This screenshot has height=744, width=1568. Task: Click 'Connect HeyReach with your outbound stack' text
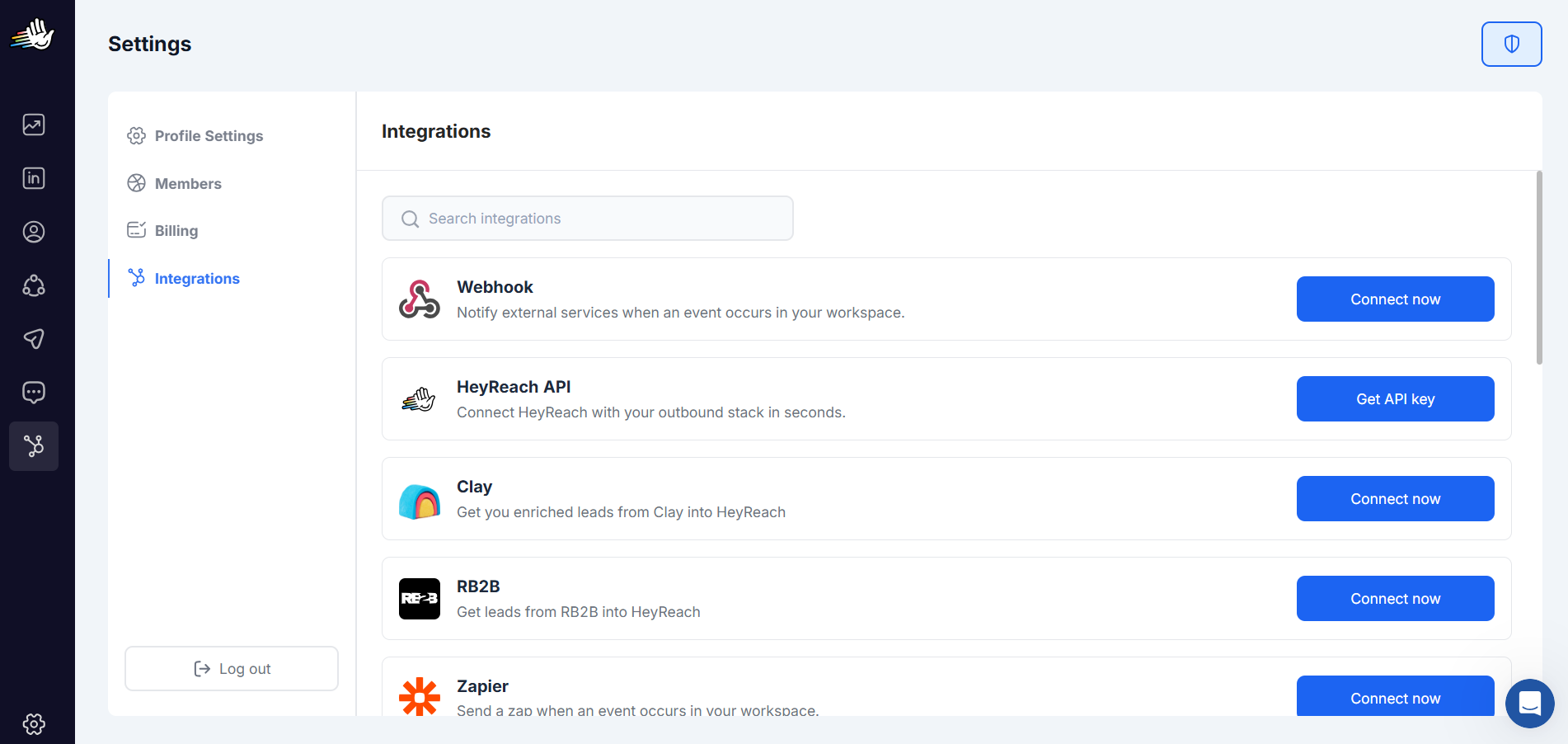(x=651, y=412)
